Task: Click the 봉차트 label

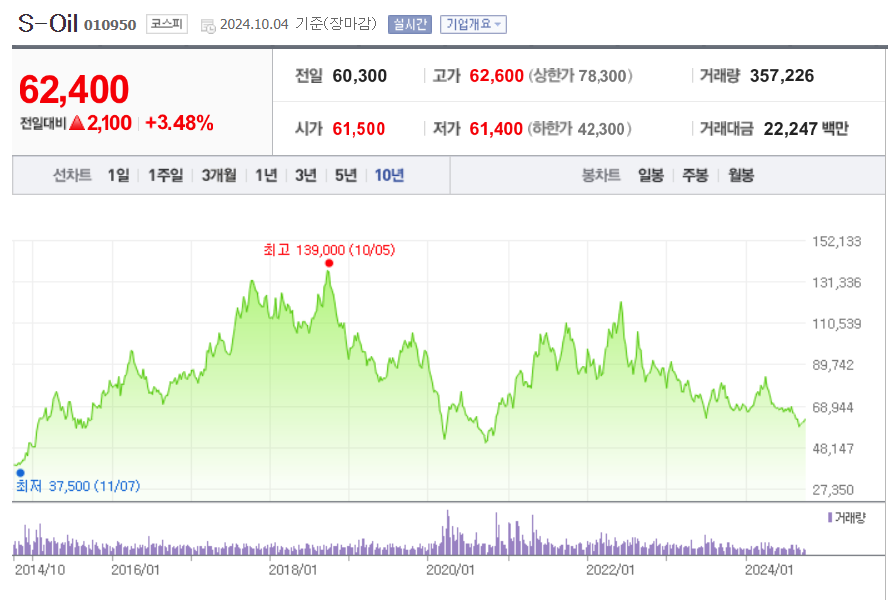Action: (601, 175)
